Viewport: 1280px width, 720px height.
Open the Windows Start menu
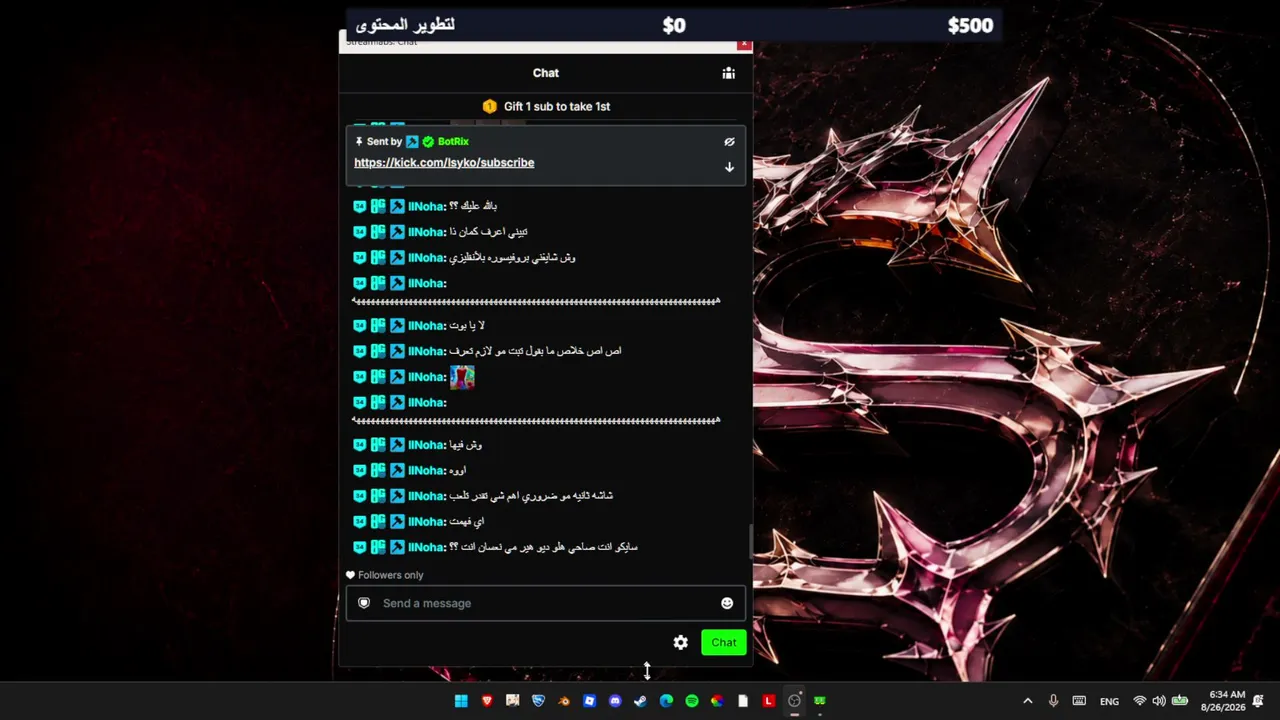[461, 701]
